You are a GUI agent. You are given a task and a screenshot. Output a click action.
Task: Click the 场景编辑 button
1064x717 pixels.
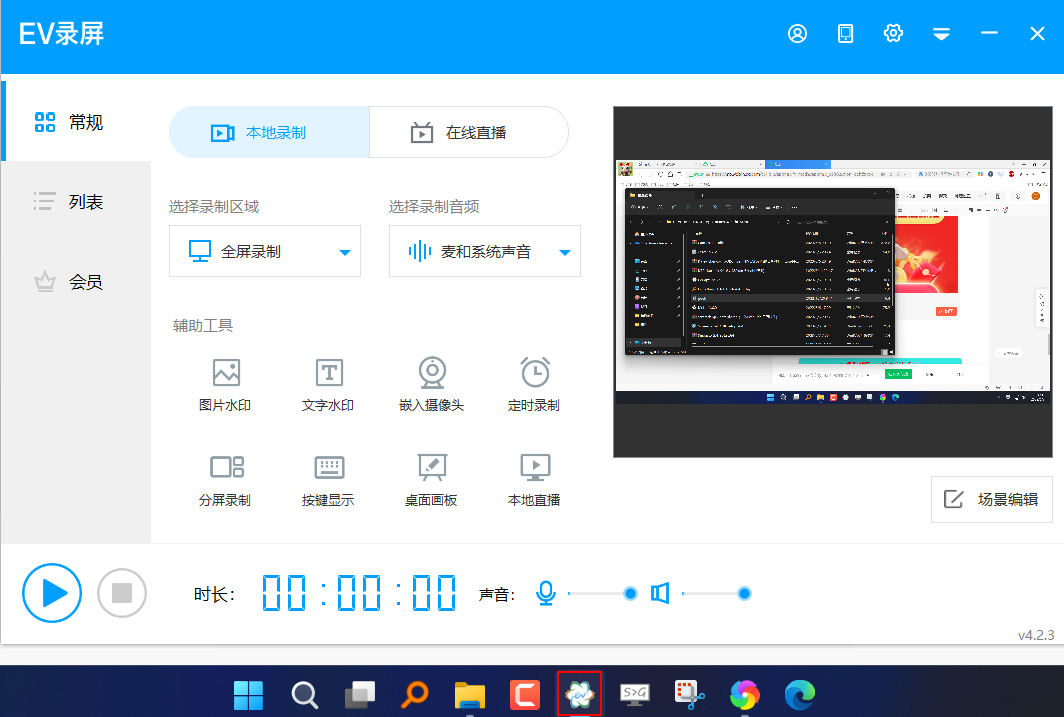coord(991,499)
